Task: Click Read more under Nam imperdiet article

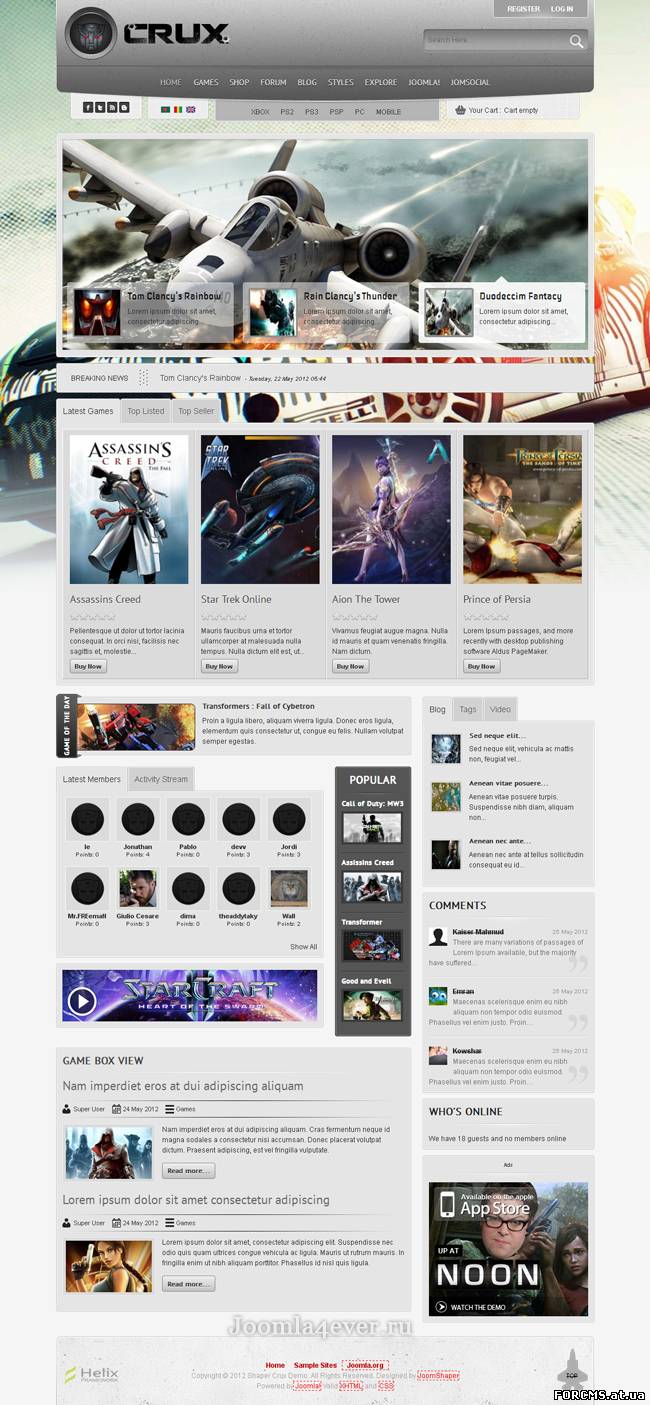Action: tap(188, 1170)
